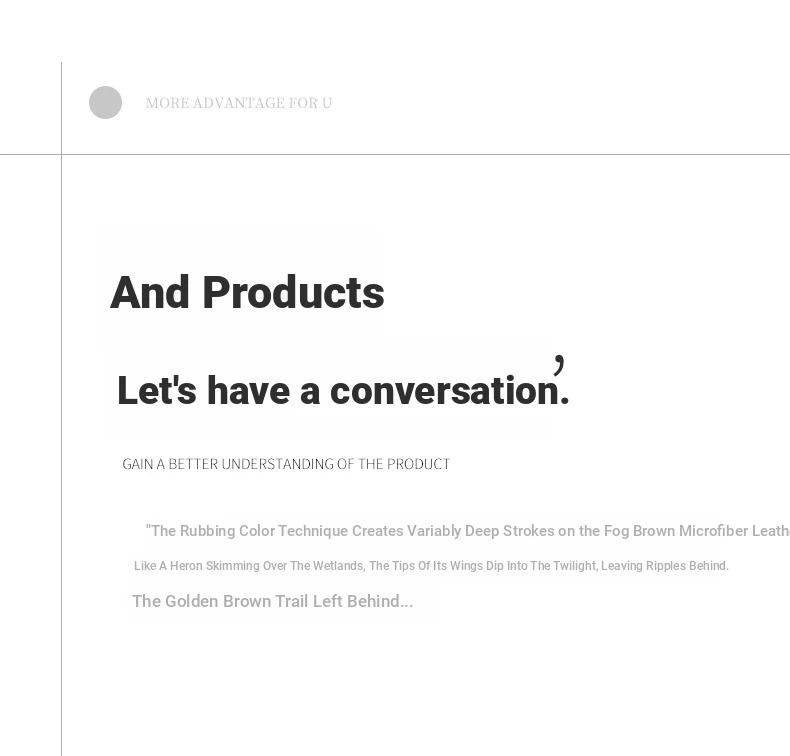790x756 pixels.
Task: Click the word "conversation" in the heading
Action: pyautogui.click(x=444, y=390)
